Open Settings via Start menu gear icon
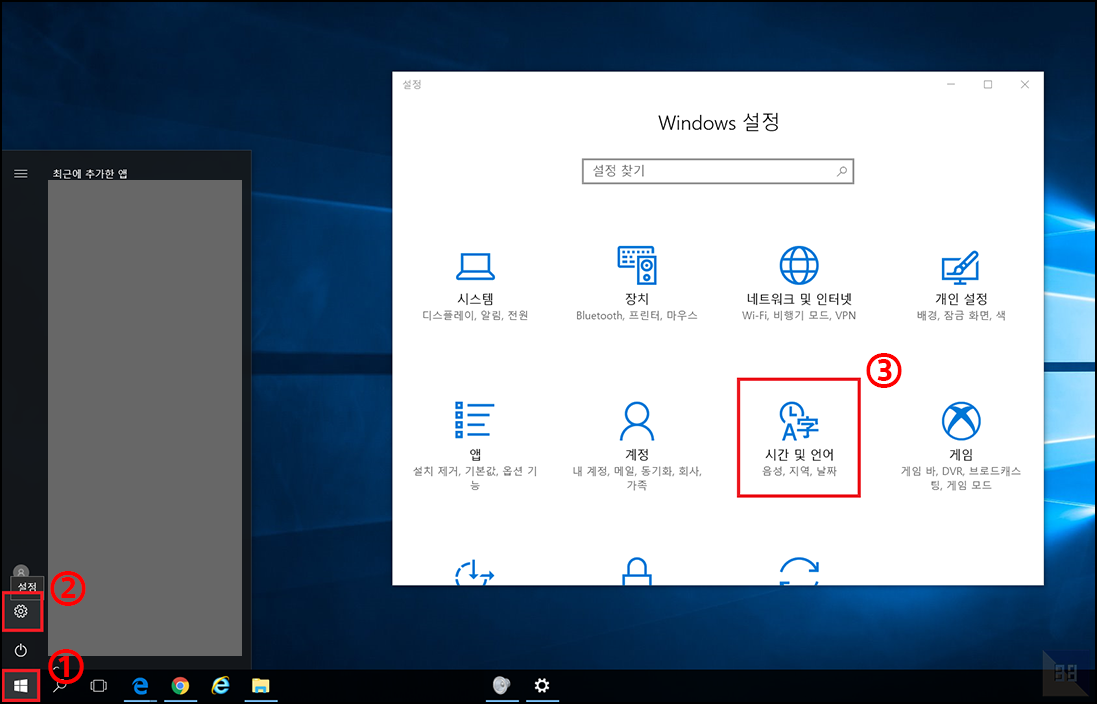 (21, 612)
